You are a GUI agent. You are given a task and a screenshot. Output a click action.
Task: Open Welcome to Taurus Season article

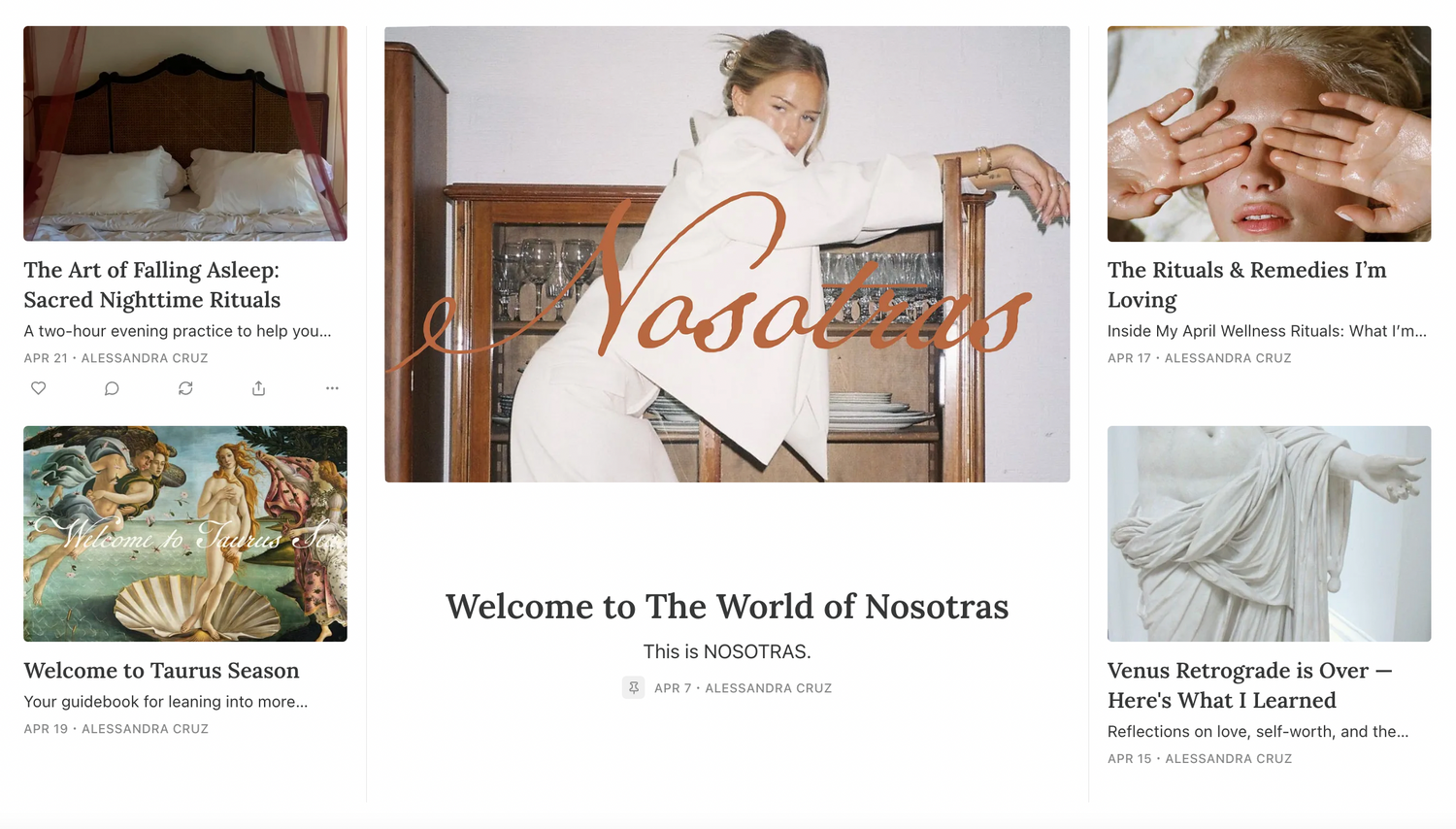(161, 671)
